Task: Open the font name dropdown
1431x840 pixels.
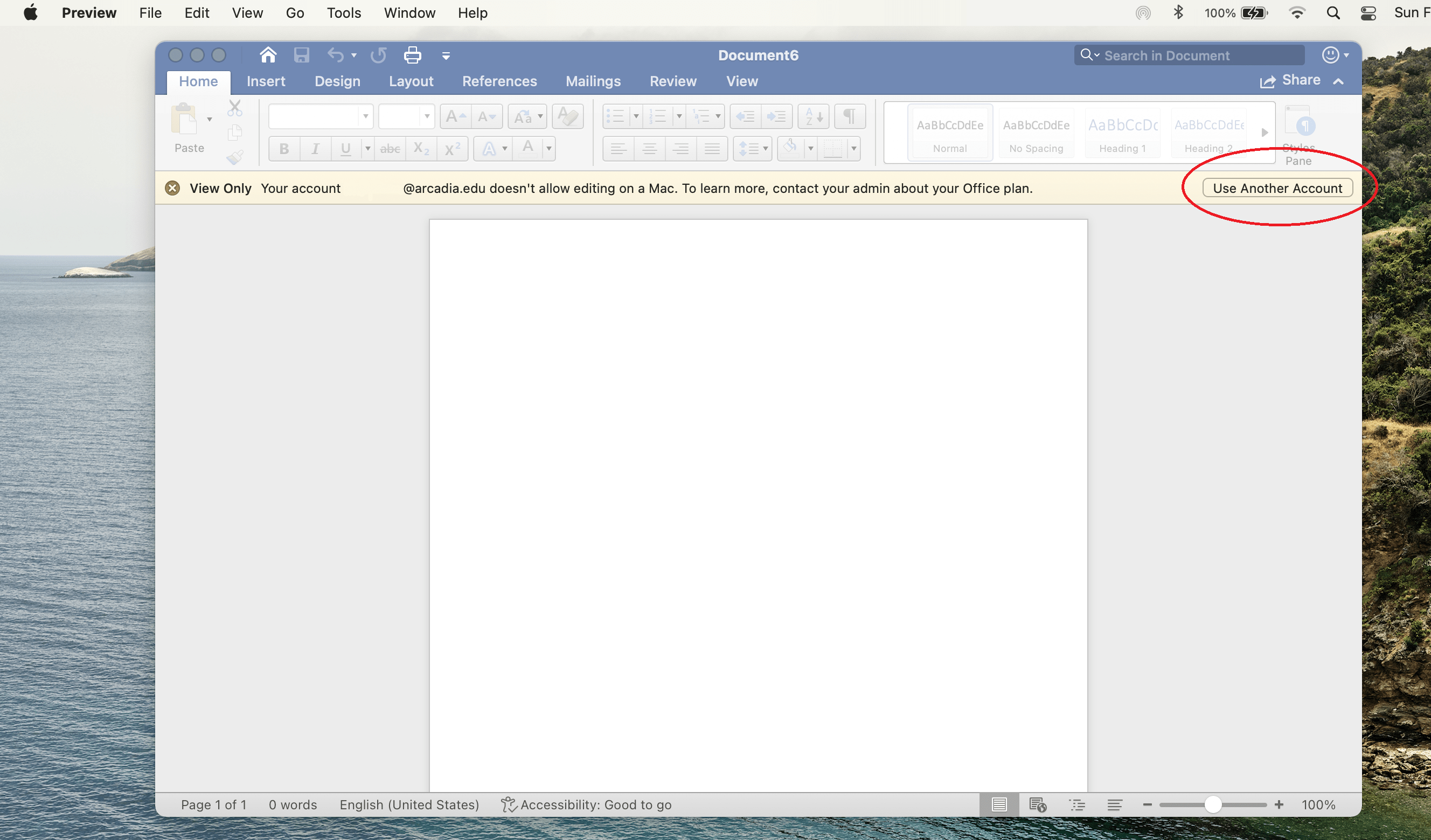Action: [x=365, y=116]
